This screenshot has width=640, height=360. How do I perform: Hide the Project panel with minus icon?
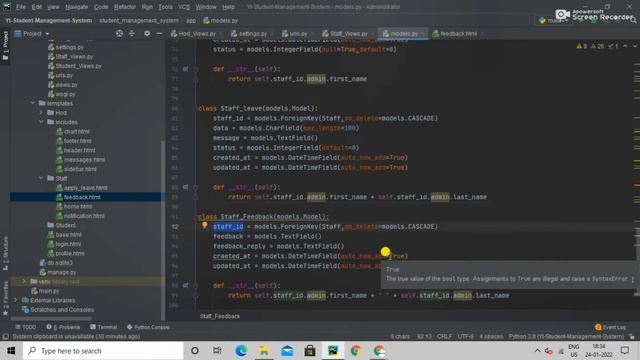159,33
